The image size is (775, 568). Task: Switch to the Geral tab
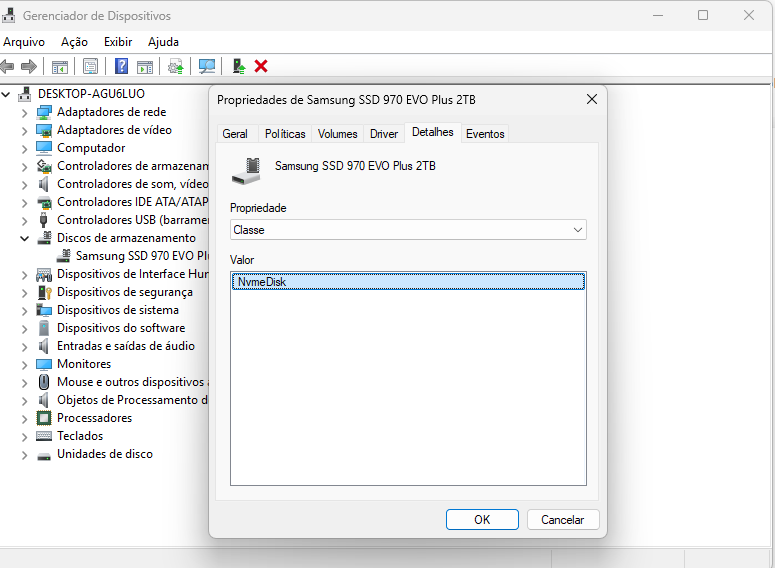click(x=235, y=133)
